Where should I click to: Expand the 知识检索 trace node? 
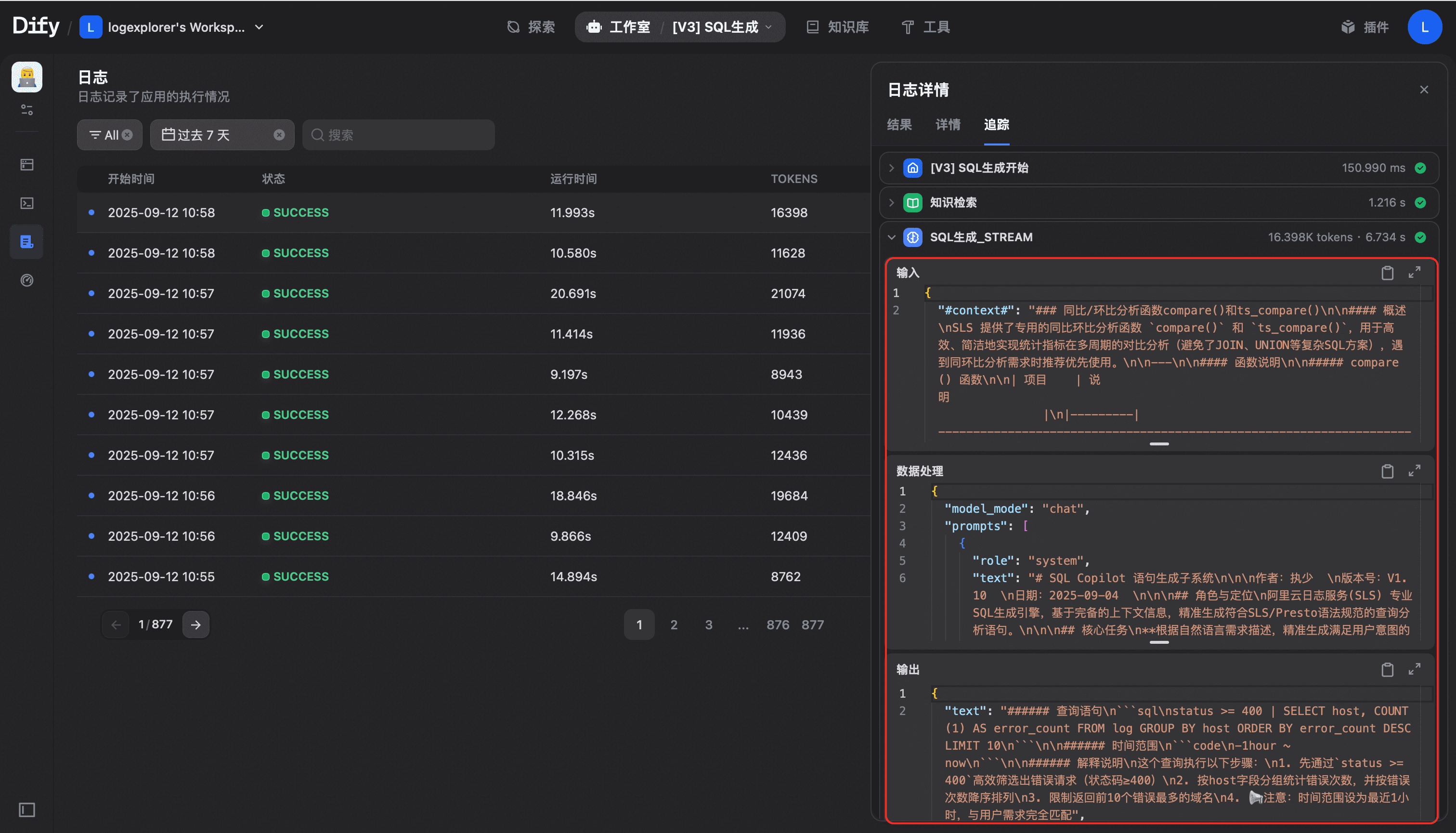tap(891, 203)
